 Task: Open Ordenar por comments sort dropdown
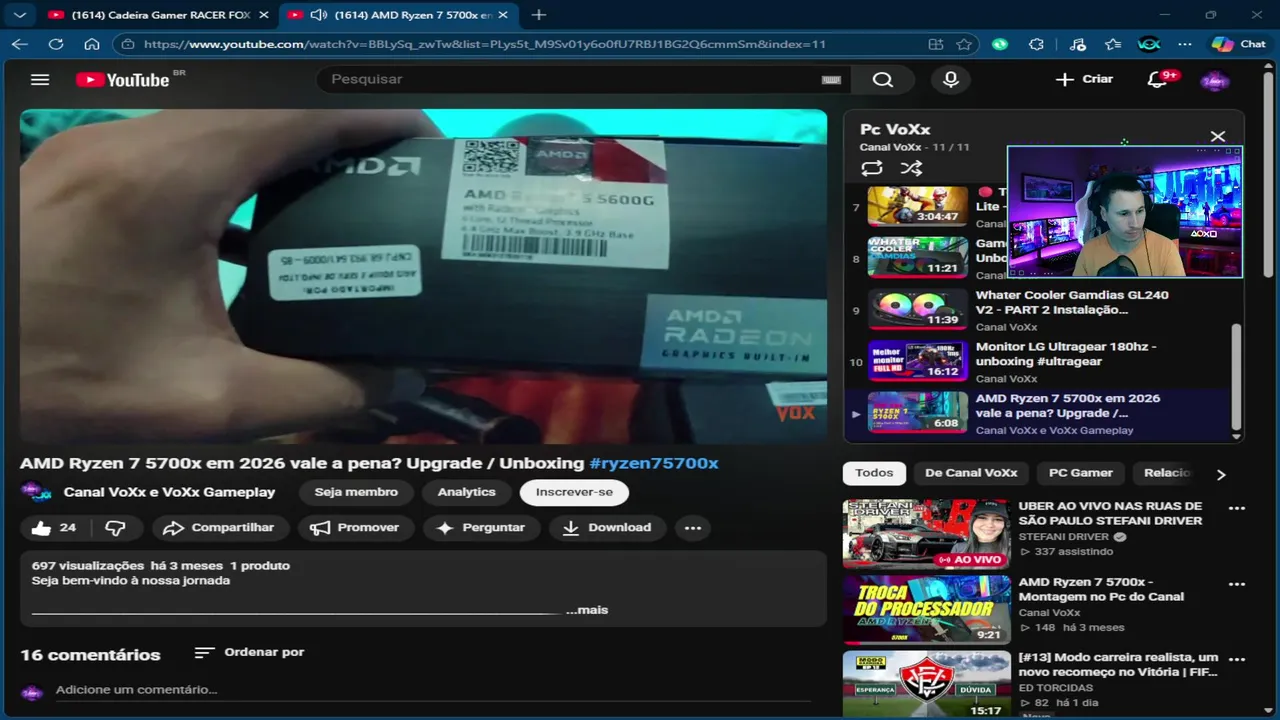249,652
